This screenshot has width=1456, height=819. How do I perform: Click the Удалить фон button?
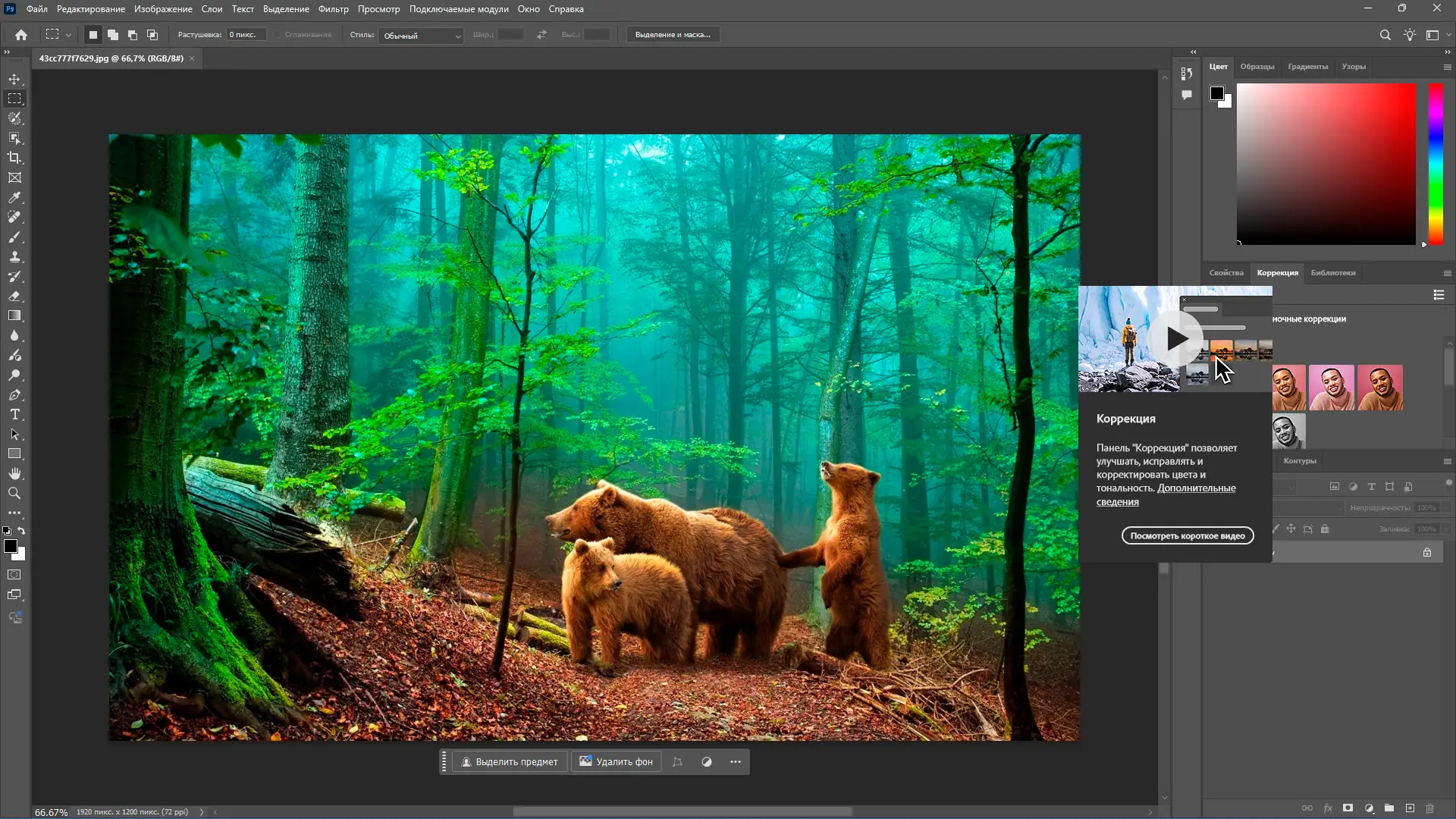pyautogui.click(x=616, y=762)
